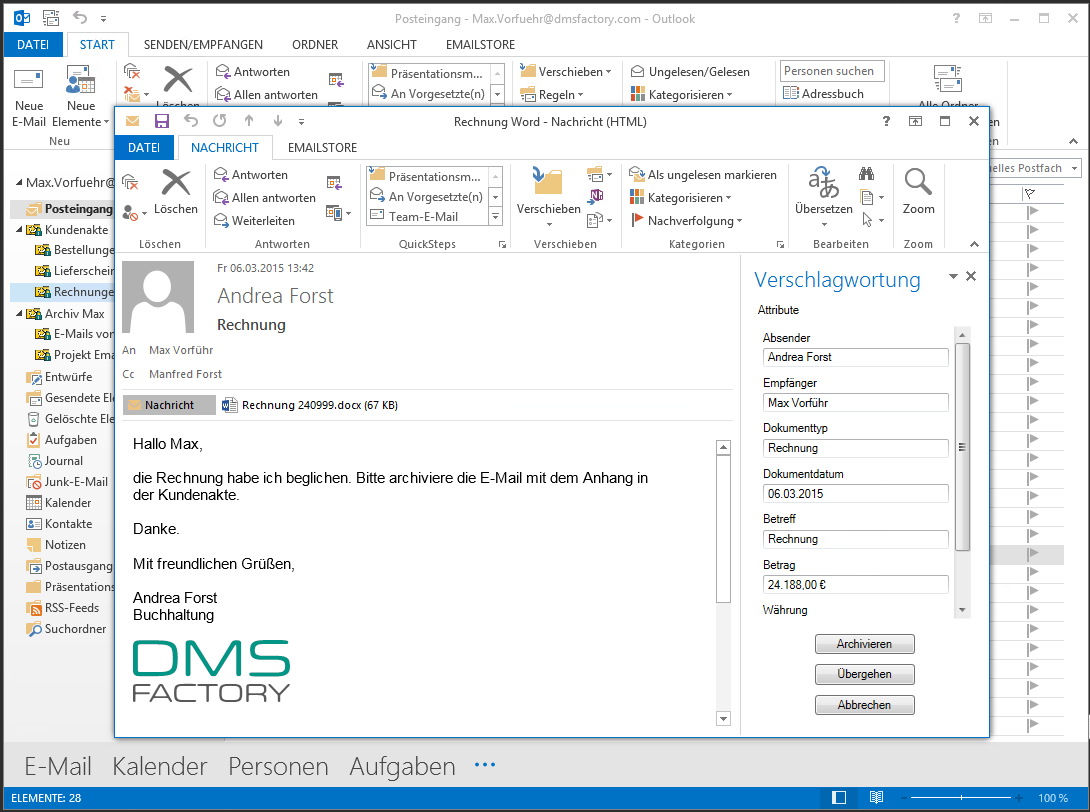This screenshot has width=1090, height=812.
Task: Toggle reading view icon in status bar
Action: click(876, 797)
